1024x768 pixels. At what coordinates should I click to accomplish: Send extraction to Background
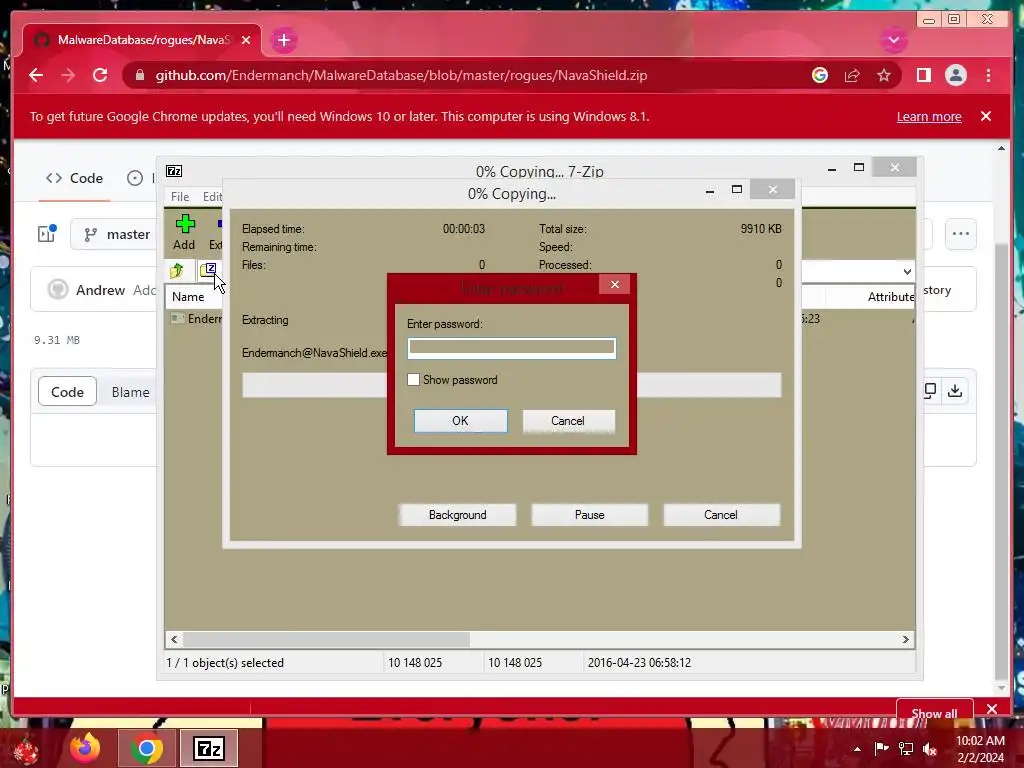tap(457, 515)
